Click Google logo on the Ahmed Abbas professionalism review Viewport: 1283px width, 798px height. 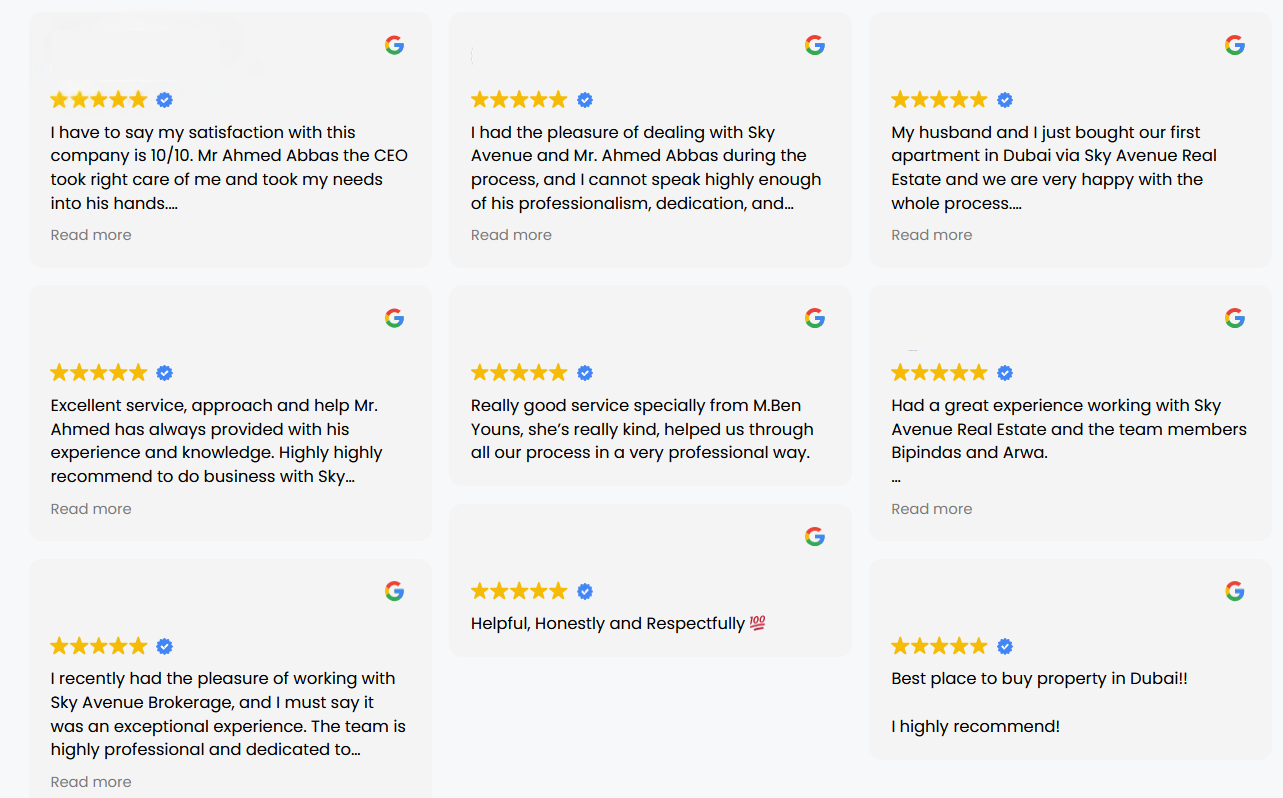coord(815,45)
